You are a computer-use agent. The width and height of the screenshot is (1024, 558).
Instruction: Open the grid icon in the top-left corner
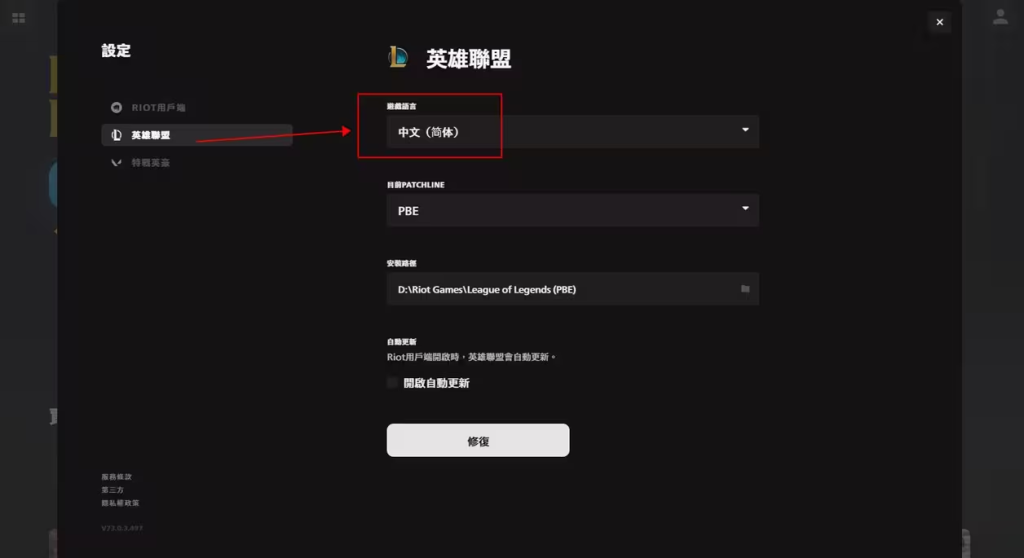coord(18,18)
